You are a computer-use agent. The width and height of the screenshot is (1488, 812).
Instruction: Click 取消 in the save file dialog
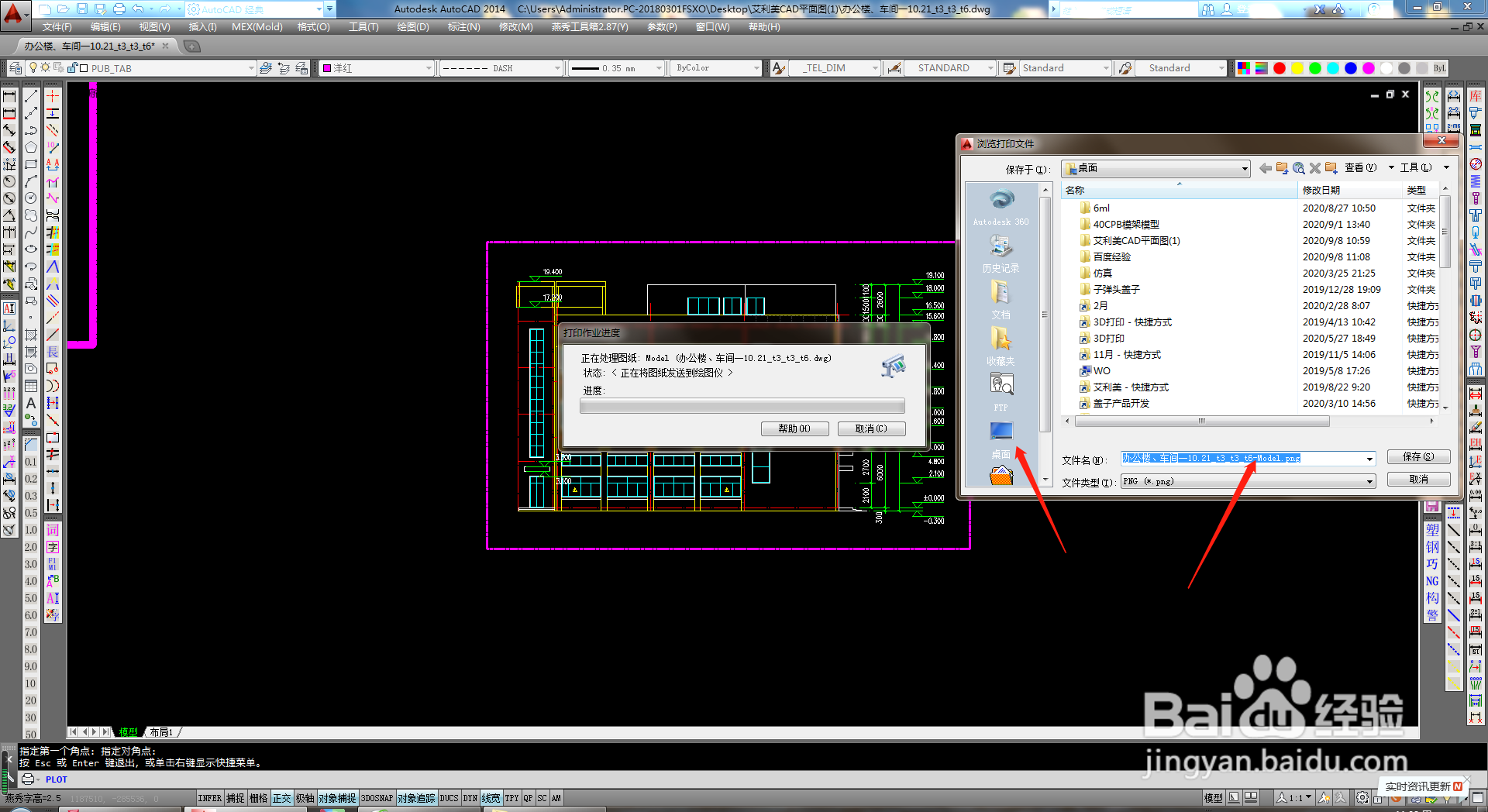[x=1418, y=480]
